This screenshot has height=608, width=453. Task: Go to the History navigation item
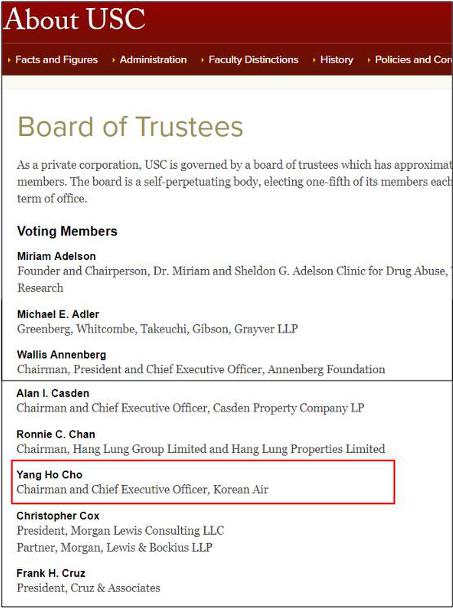pos(337,60)
